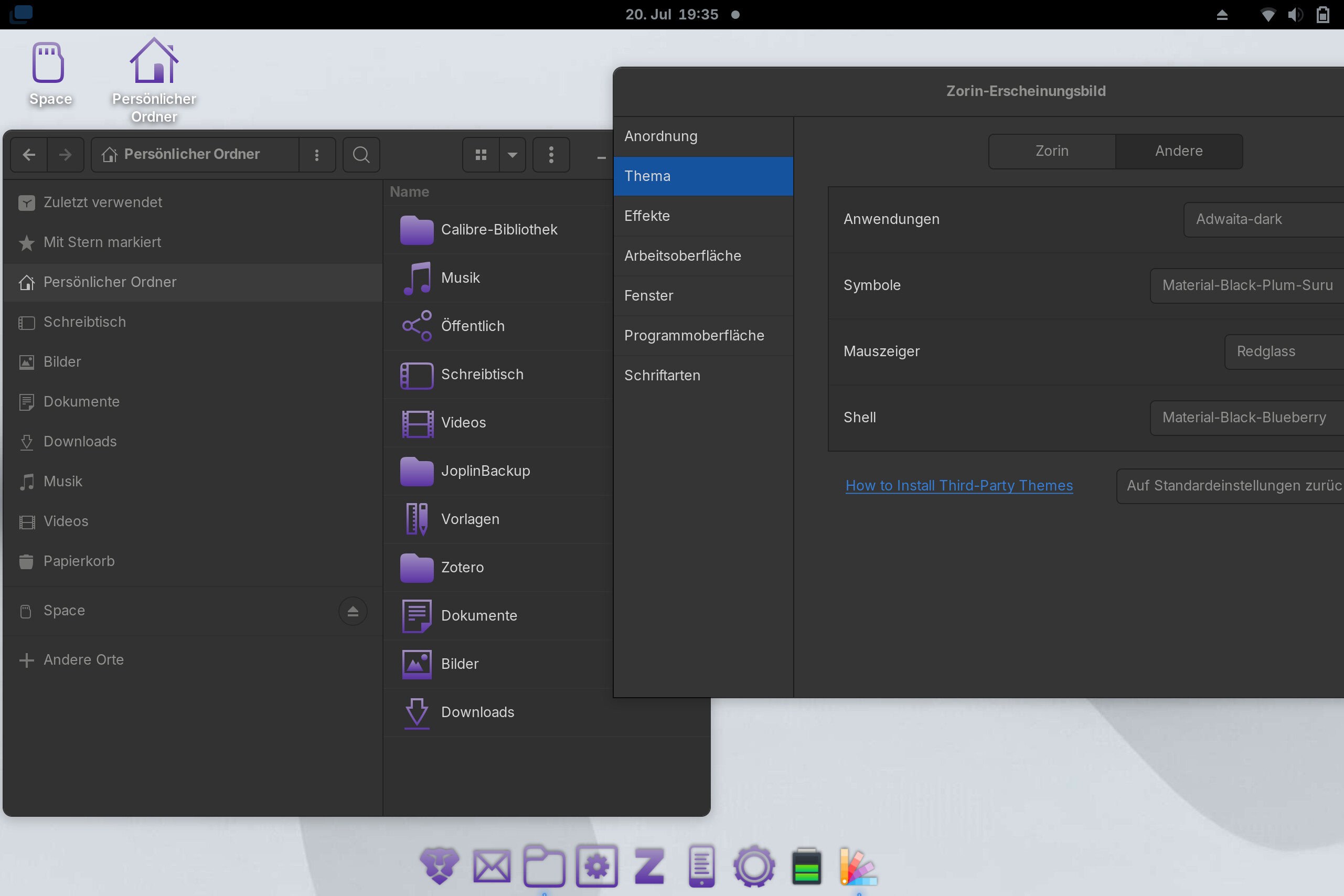This screenshot has height=896, width=1344.
Task: Expand view options dropdown arrow
Action: [513, 154]
